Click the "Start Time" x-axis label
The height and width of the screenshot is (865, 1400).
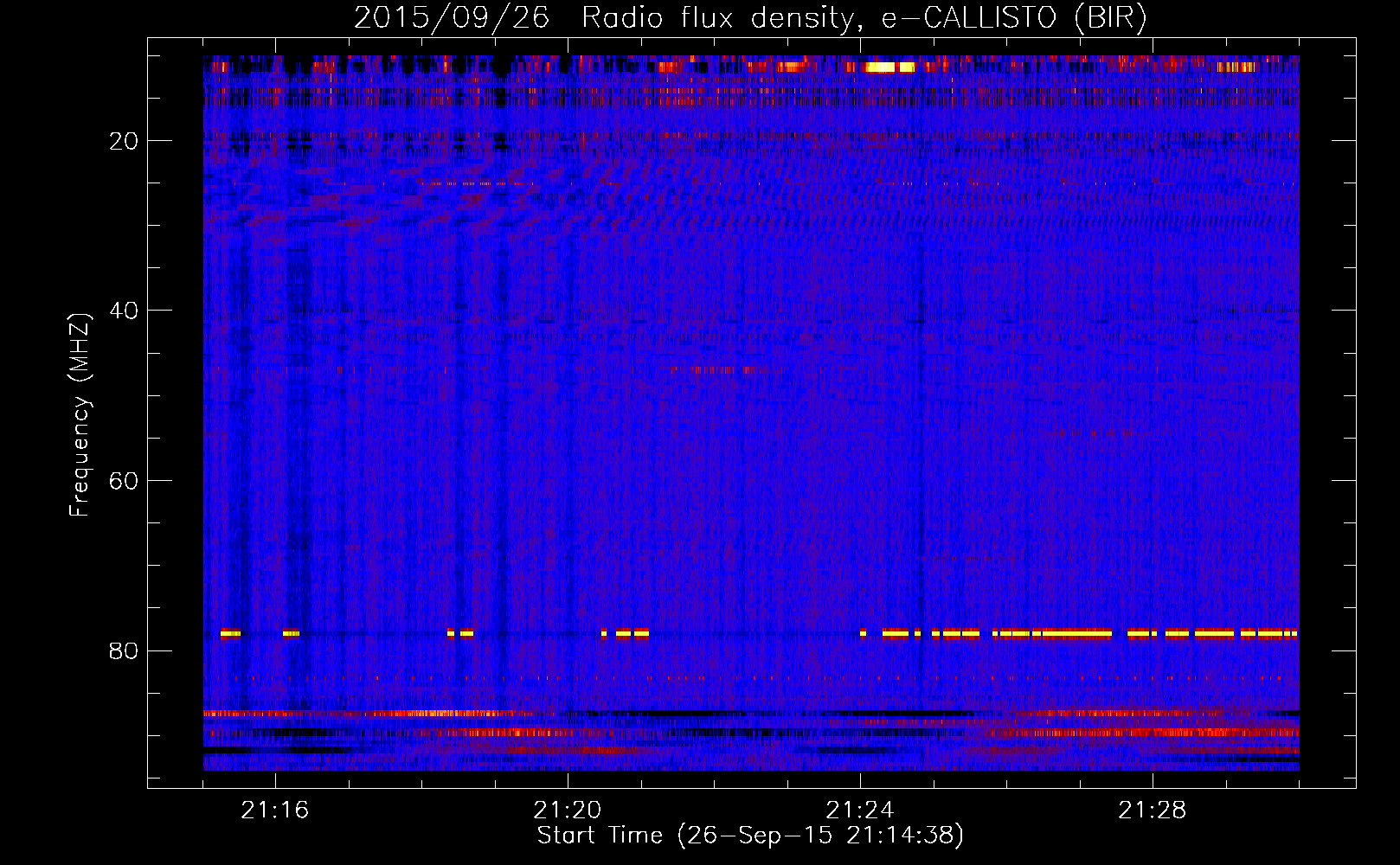[x=749, y=836]
